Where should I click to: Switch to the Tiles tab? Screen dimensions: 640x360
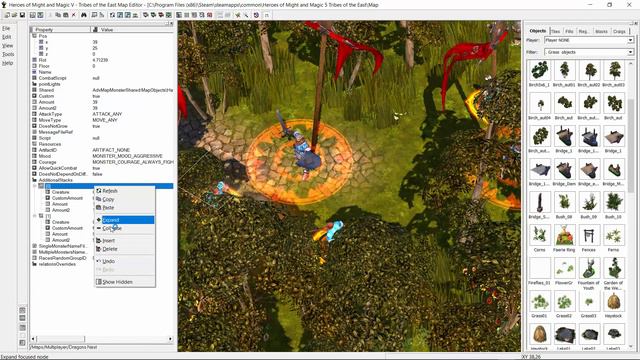point(556,31)
